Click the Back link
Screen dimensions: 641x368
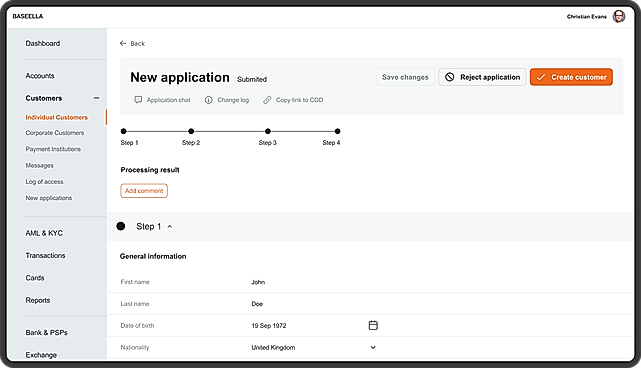click(138, 44)
